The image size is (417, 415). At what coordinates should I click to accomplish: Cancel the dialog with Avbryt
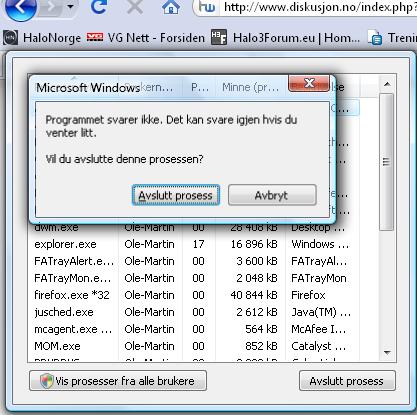272,195
